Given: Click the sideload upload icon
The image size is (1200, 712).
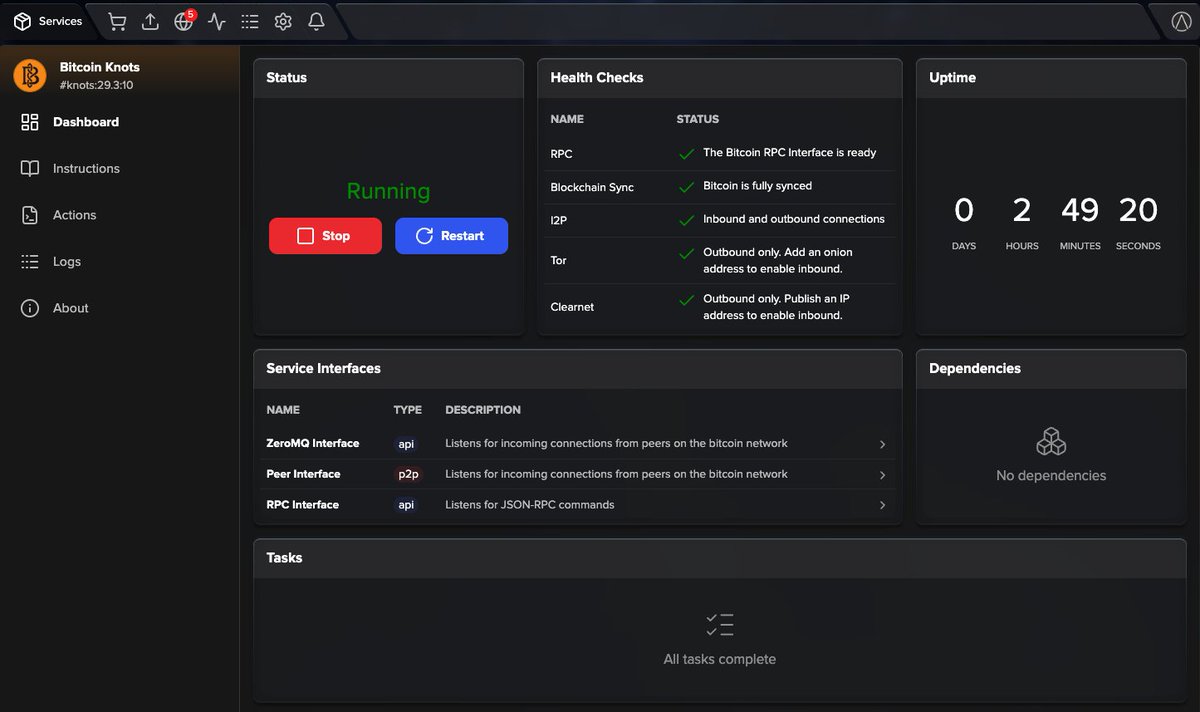Looking at the screenshot, I should pyautogui.click(x=150, y=21).
